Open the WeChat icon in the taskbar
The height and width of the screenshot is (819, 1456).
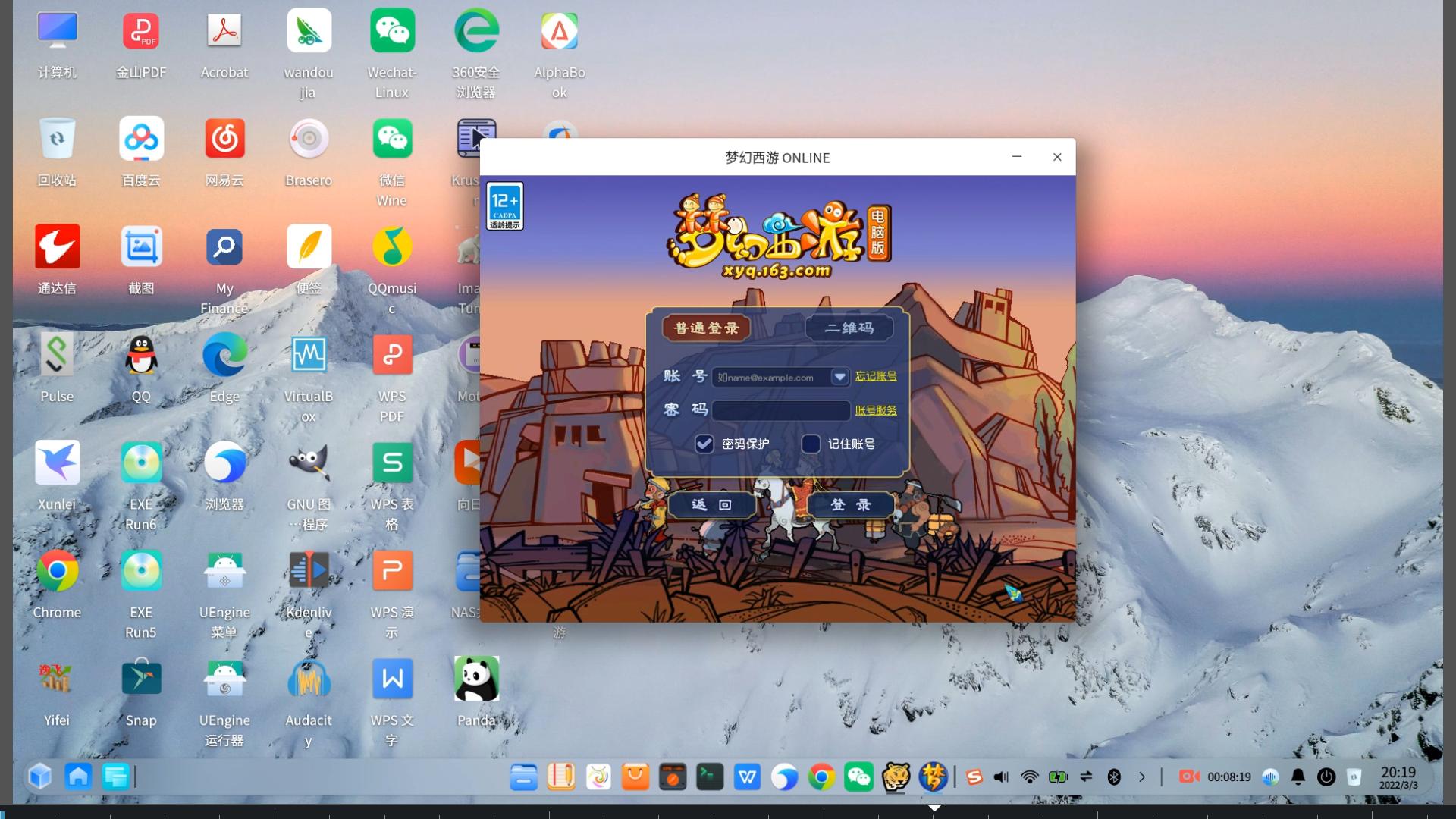[858, 777]
